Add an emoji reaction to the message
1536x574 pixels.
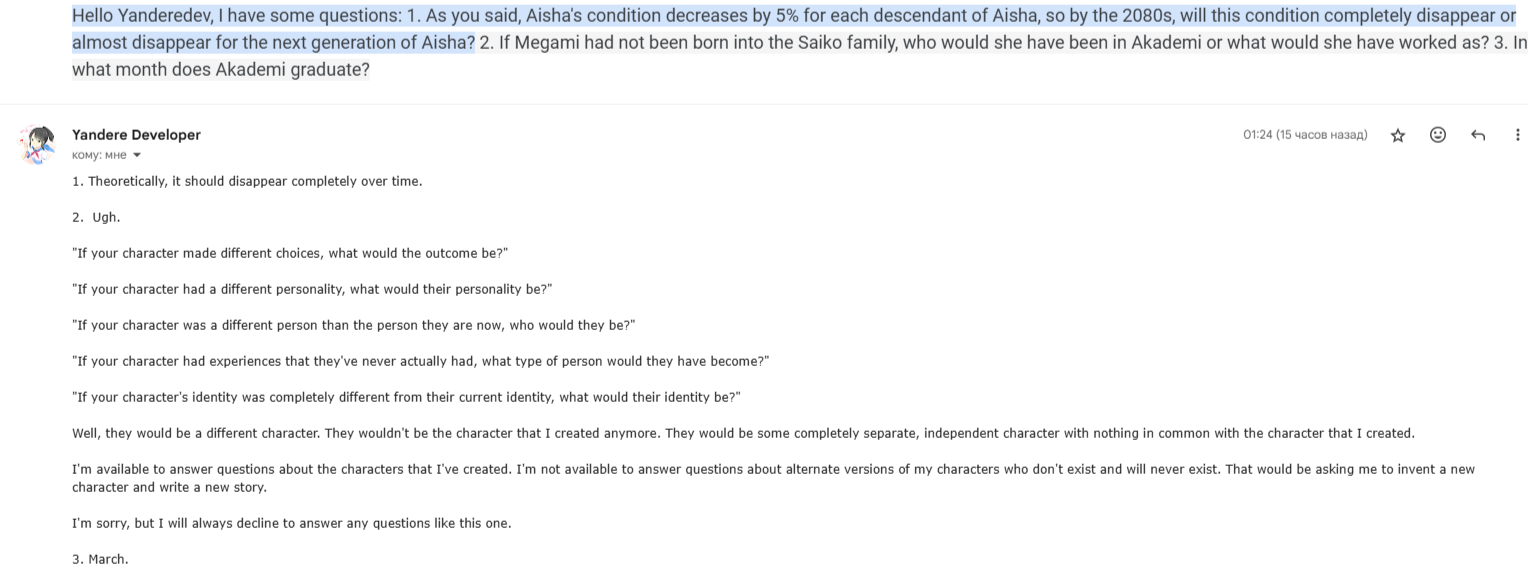(1438, 135)
